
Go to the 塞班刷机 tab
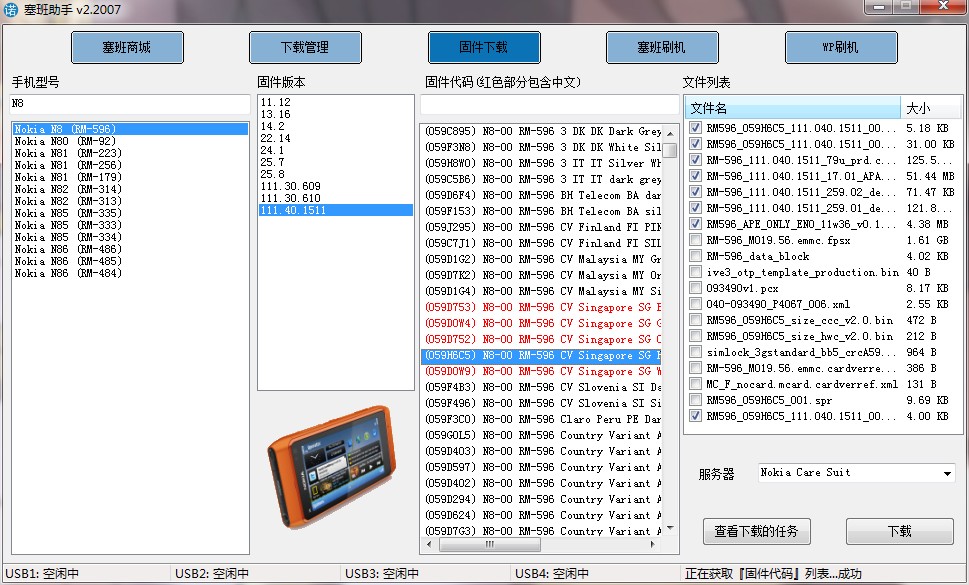[662, 48]
